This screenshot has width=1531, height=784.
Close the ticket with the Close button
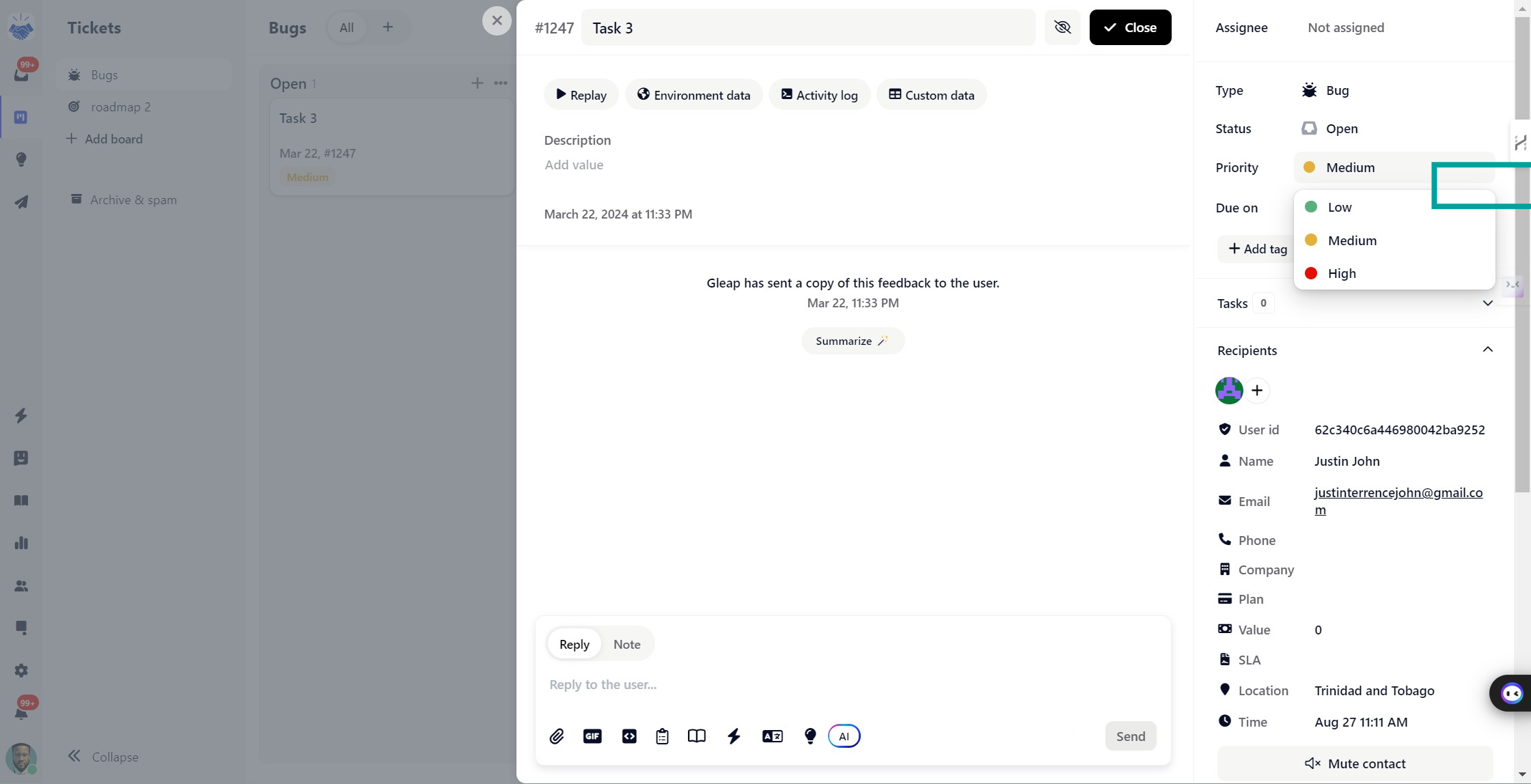tap(1130, 27)
